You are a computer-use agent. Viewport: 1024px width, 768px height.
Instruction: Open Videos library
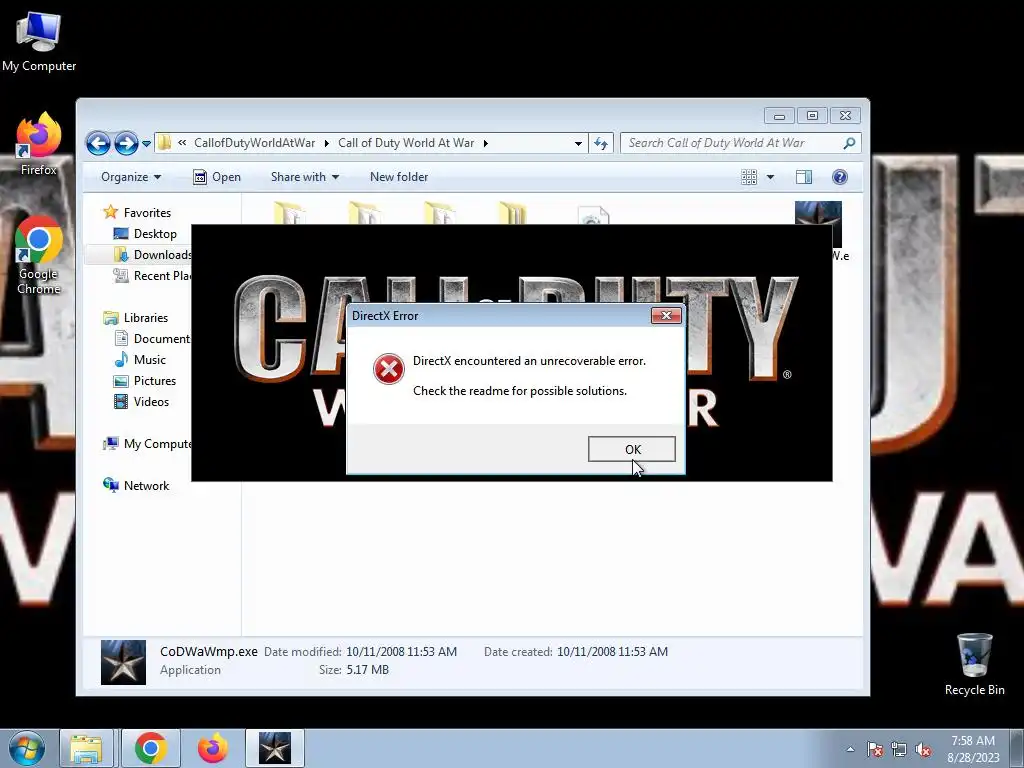141,402
